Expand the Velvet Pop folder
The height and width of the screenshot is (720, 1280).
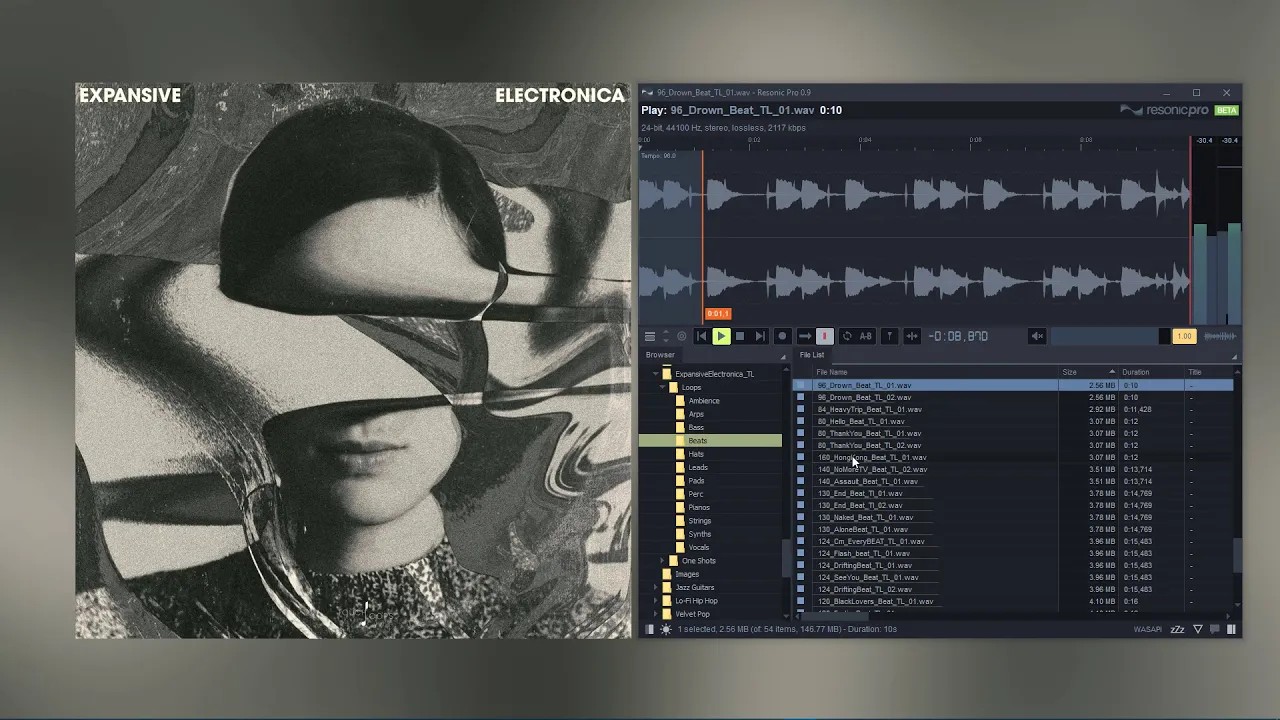point(655,614)
